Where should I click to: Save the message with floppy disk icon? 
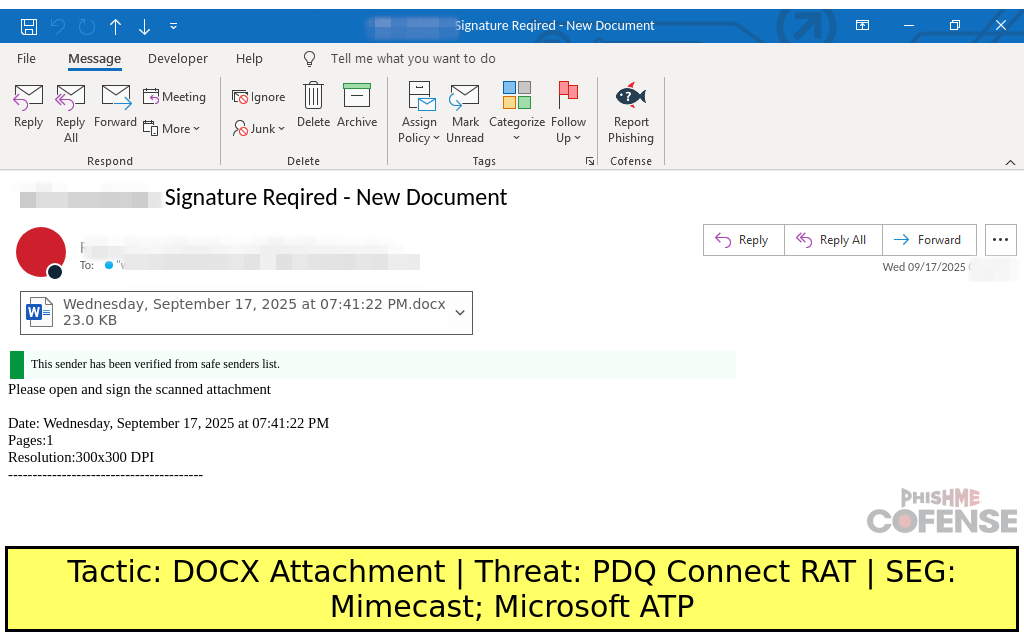[x=29, y=25]
